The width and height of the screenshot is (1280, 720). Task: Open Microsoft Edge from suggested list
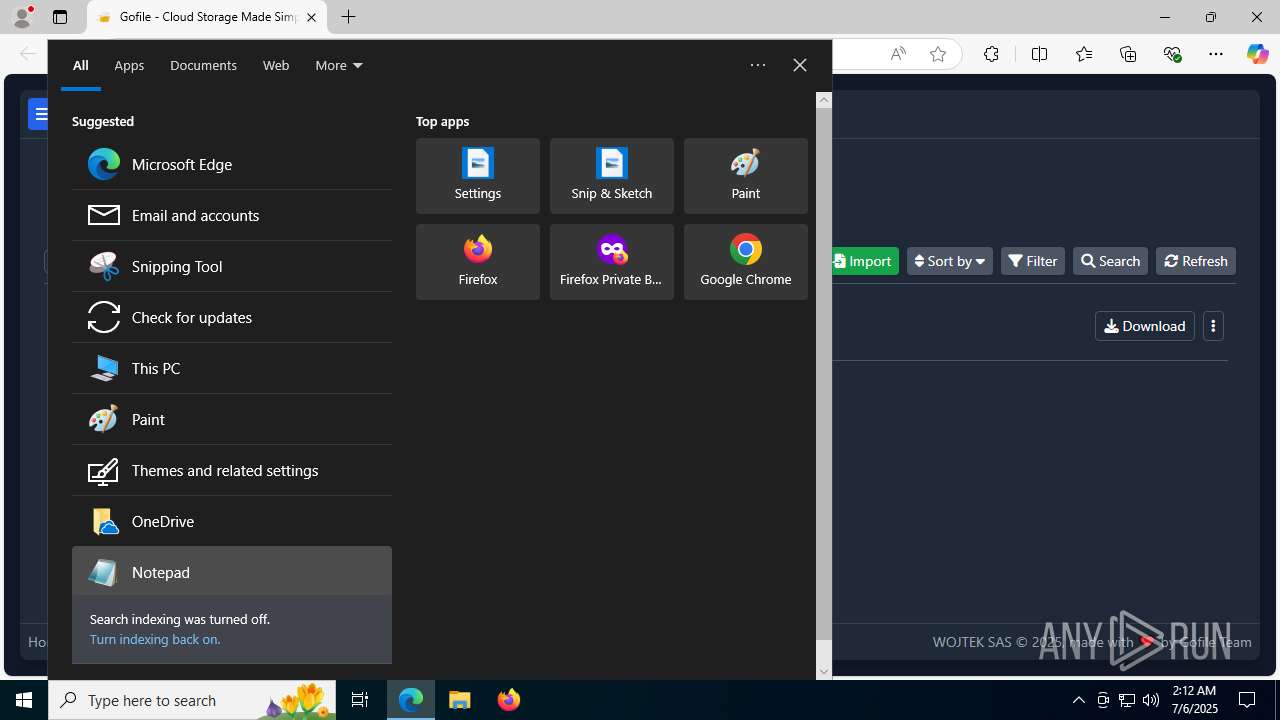[x=231, y=164]
